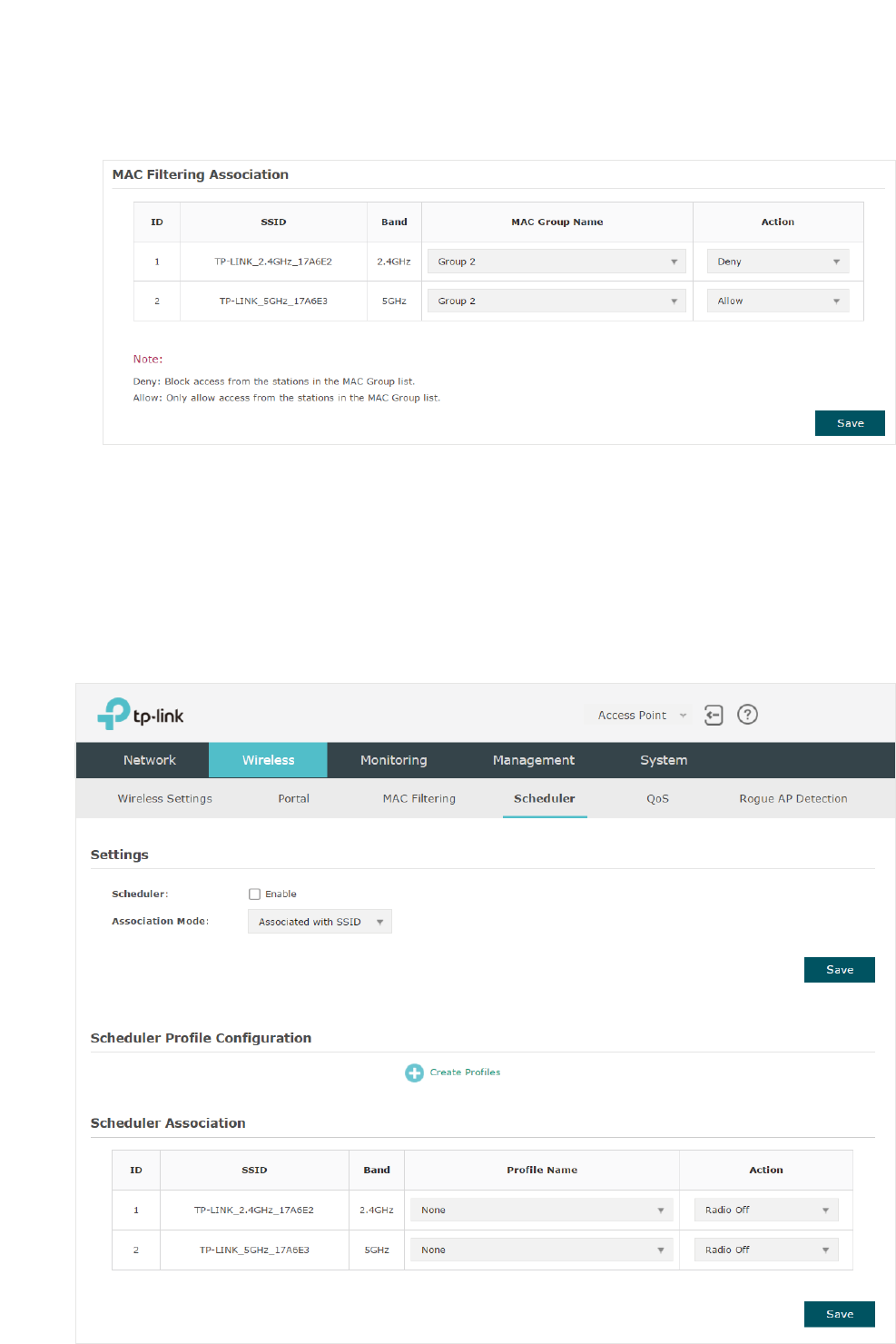Open Wireless Settings sub-tab

pyautogui.click(x=164, y=798)
